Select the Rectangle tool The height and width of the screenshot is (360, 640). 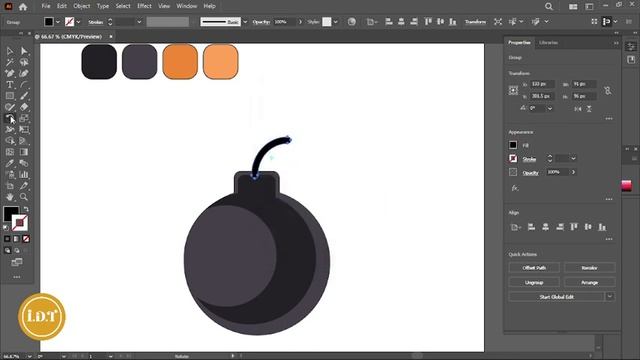click(10, 96)
